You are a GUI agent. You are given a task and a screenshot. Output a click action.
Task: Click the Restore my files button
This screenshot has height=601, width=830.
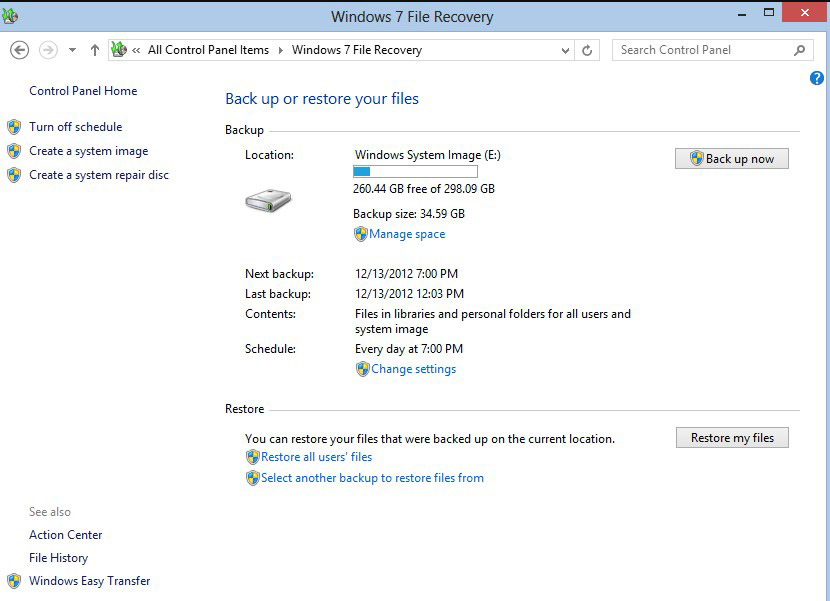pos(731,437)
